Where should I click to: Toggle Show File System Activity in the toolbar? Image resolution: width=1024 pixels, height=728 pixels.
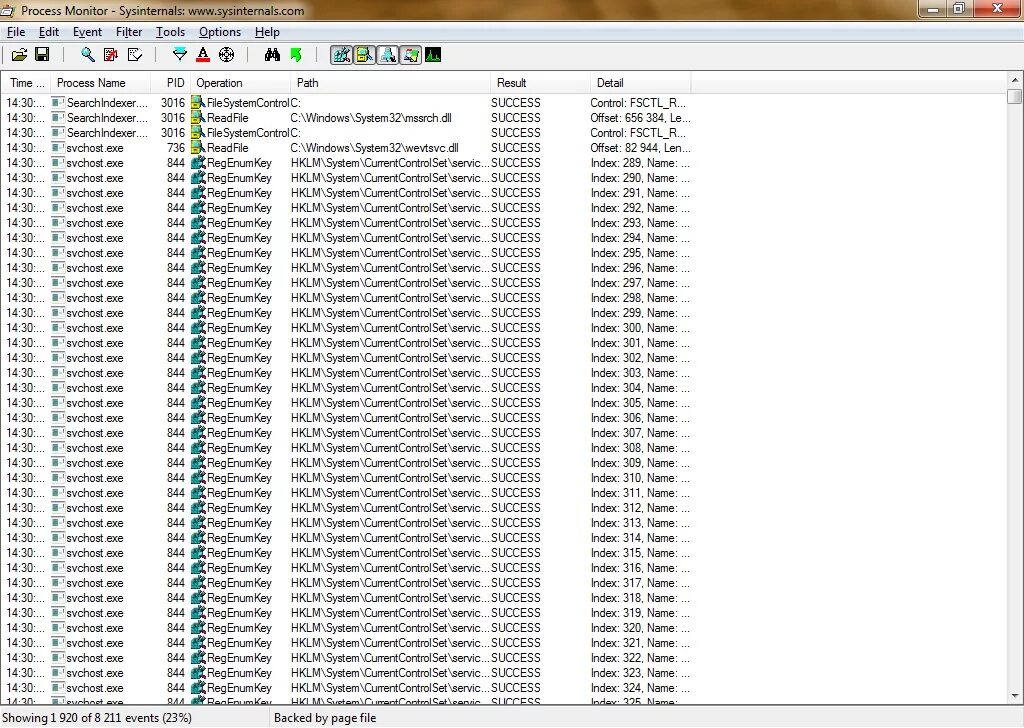pos(364,55)
